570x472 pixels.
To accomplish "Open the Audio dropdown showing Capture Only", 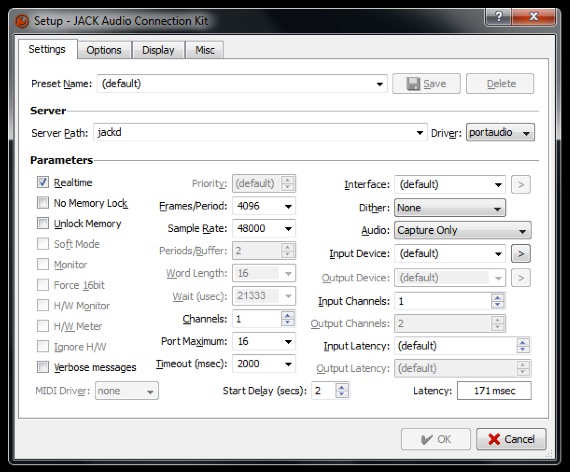I will [463, 230].
